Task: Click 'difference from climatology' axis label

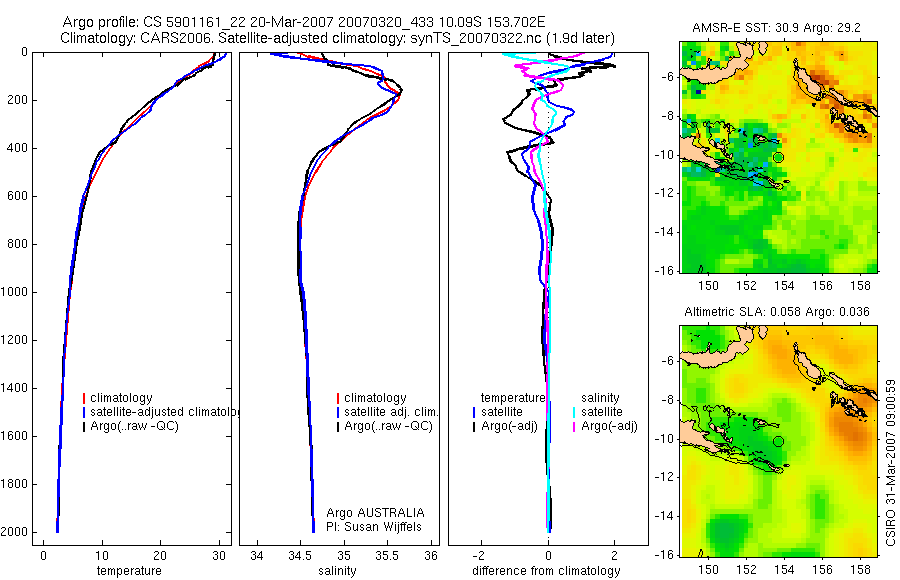Action: (546, 571)
